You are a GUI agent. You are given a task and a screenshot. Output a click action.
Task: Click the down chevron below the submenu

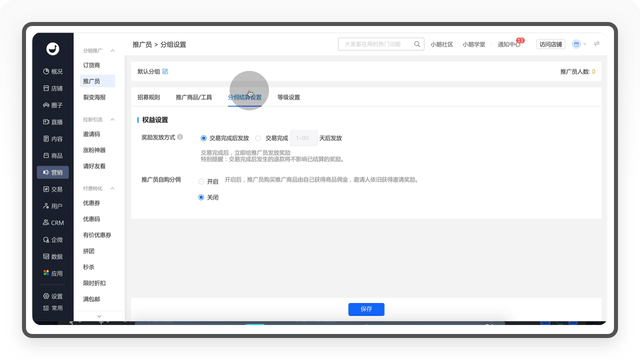(99, 316)
